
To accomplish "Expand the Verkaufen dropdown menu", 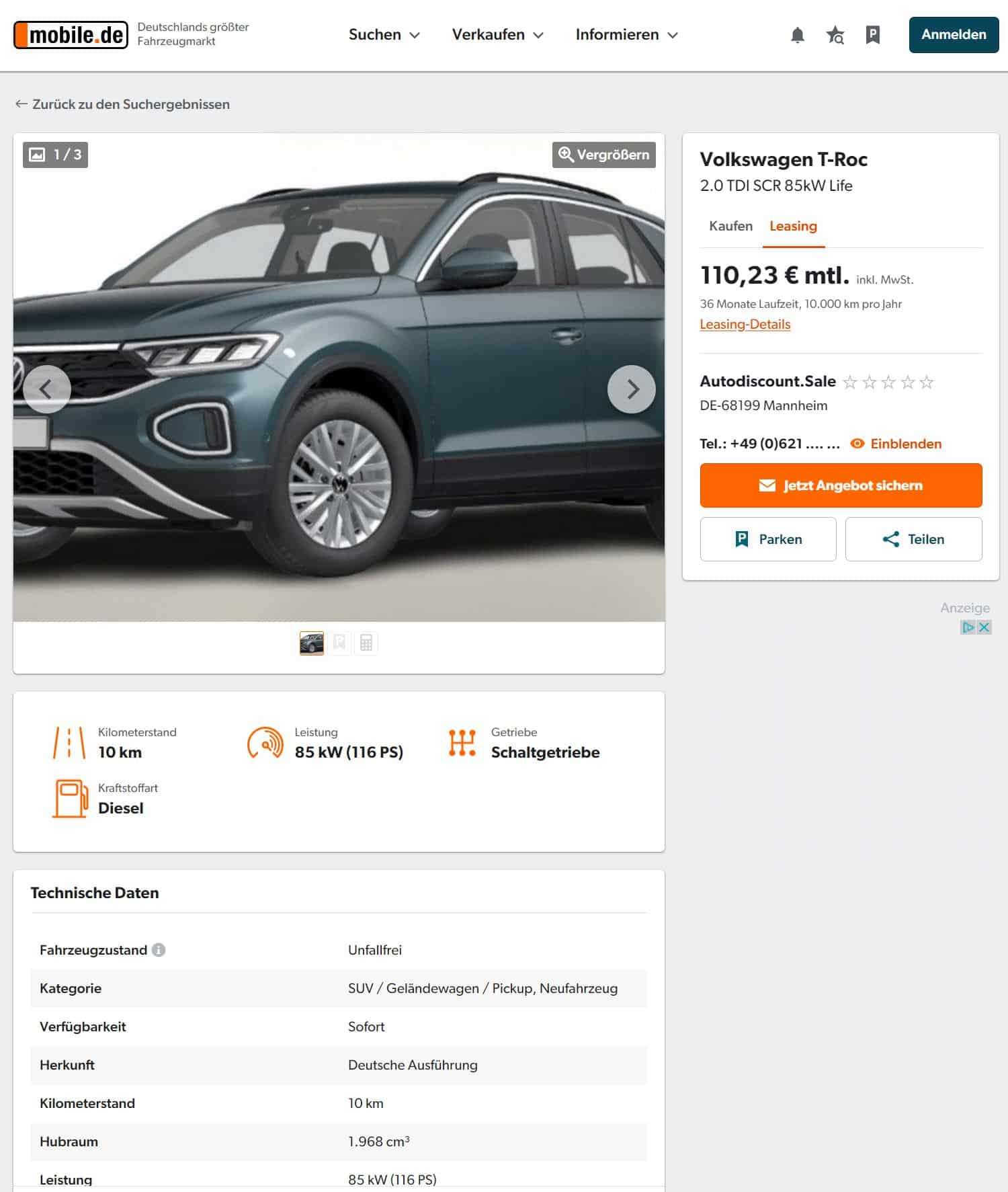I will pyautogui.click(x=497, y=35).
